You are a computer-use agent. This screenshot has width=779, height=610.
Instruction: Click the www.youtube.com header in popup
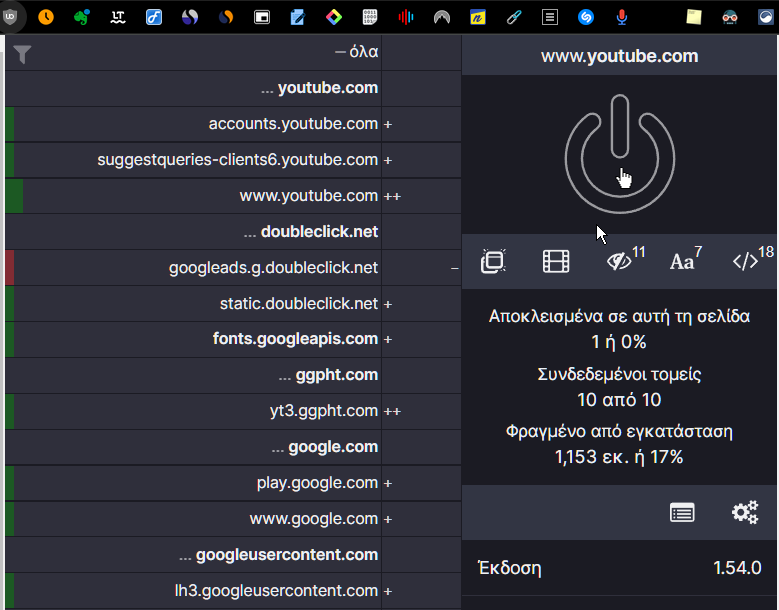point(620,56)
